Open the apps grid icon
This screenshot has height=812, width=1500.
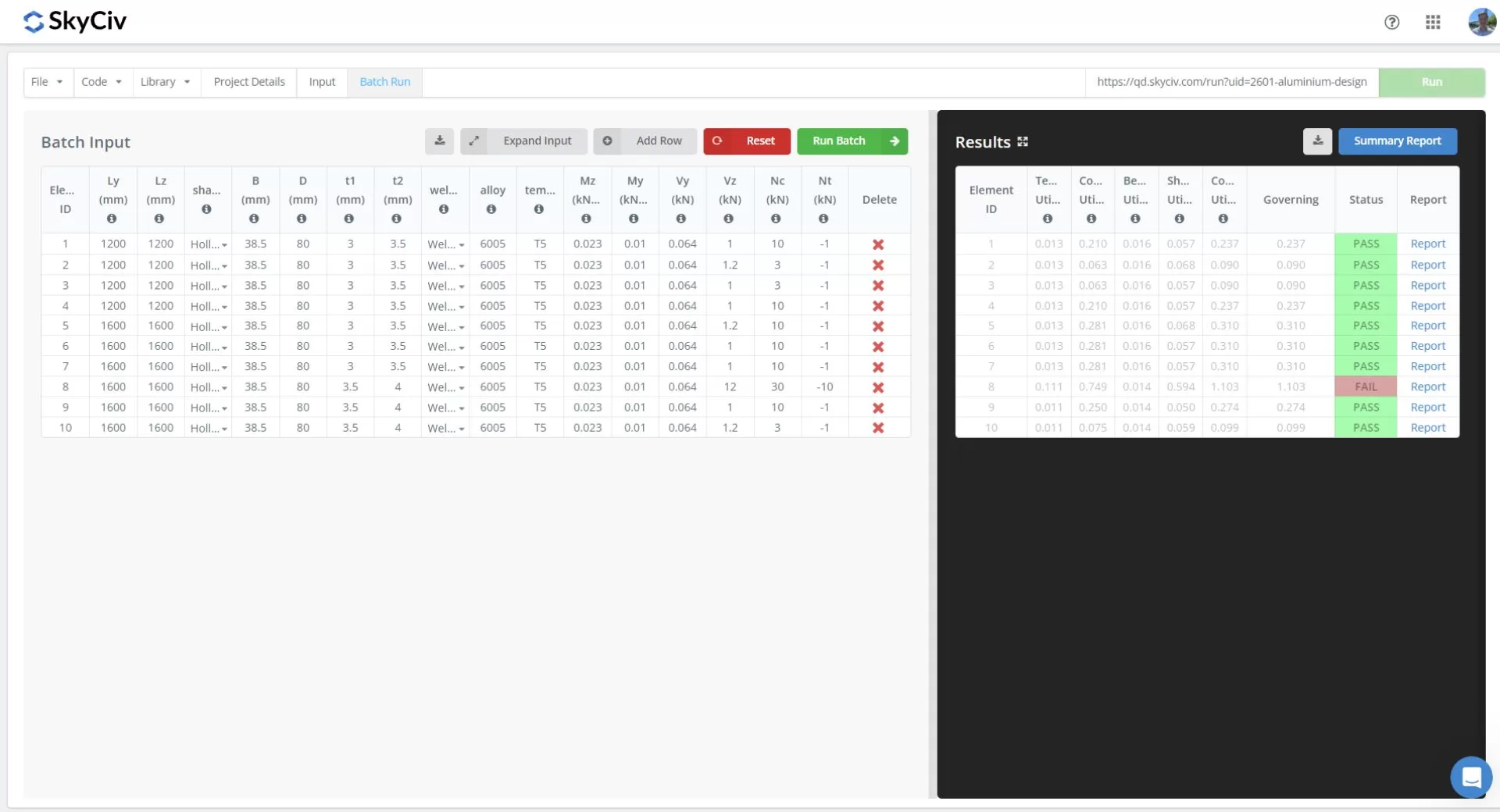pyautogui.click(x=1433, y=22)
